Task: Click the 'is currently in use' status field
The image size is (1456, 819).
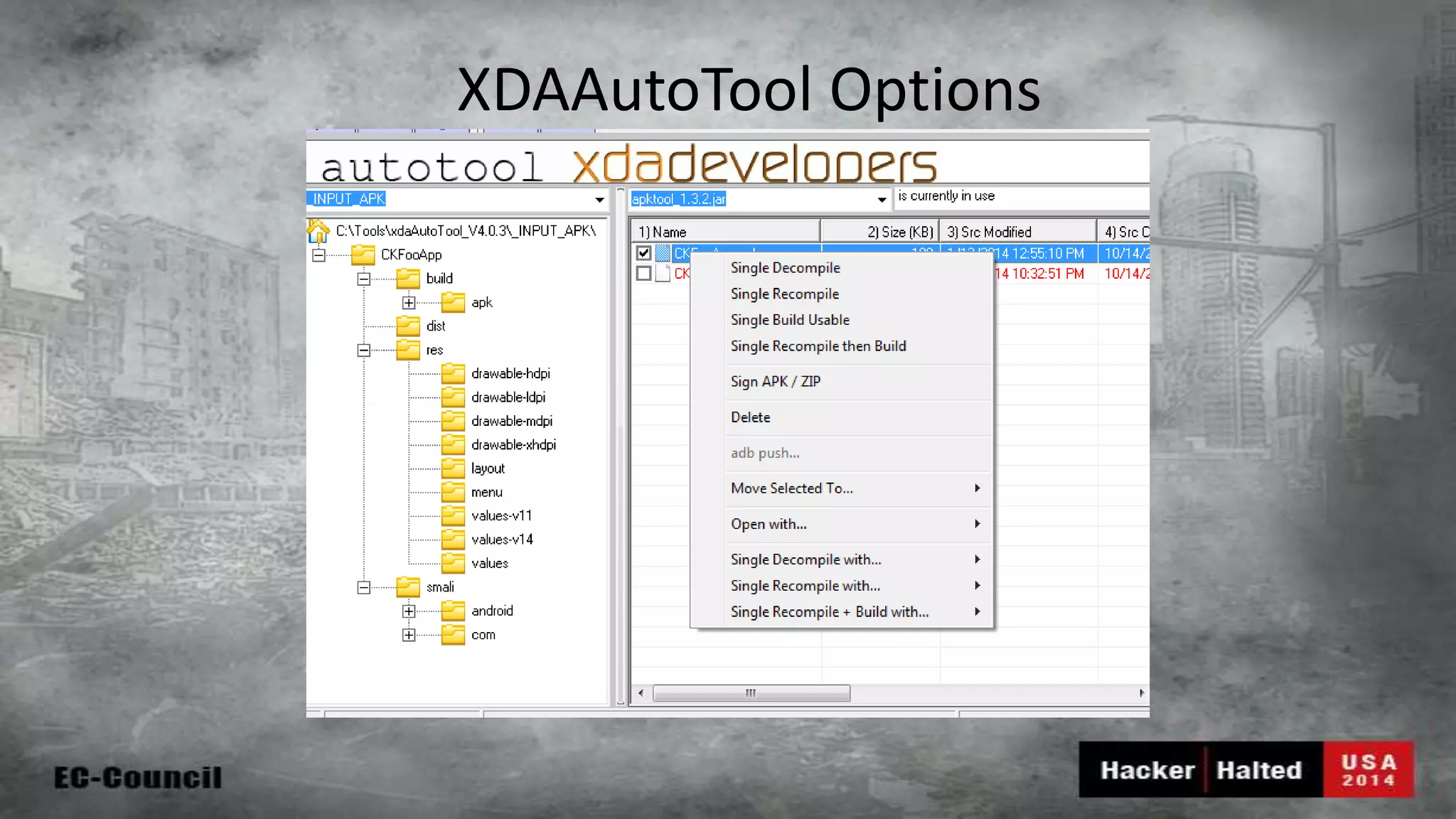Action: [x=1022, y=197]
